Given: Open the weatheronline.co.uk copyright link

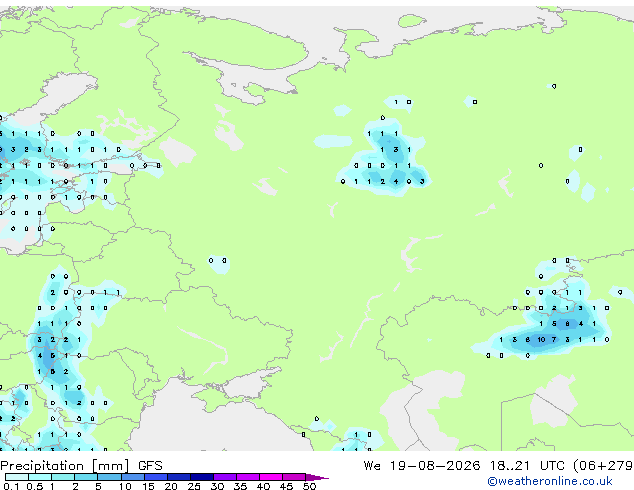Looking at the screenshot, I should pos(550,481).
